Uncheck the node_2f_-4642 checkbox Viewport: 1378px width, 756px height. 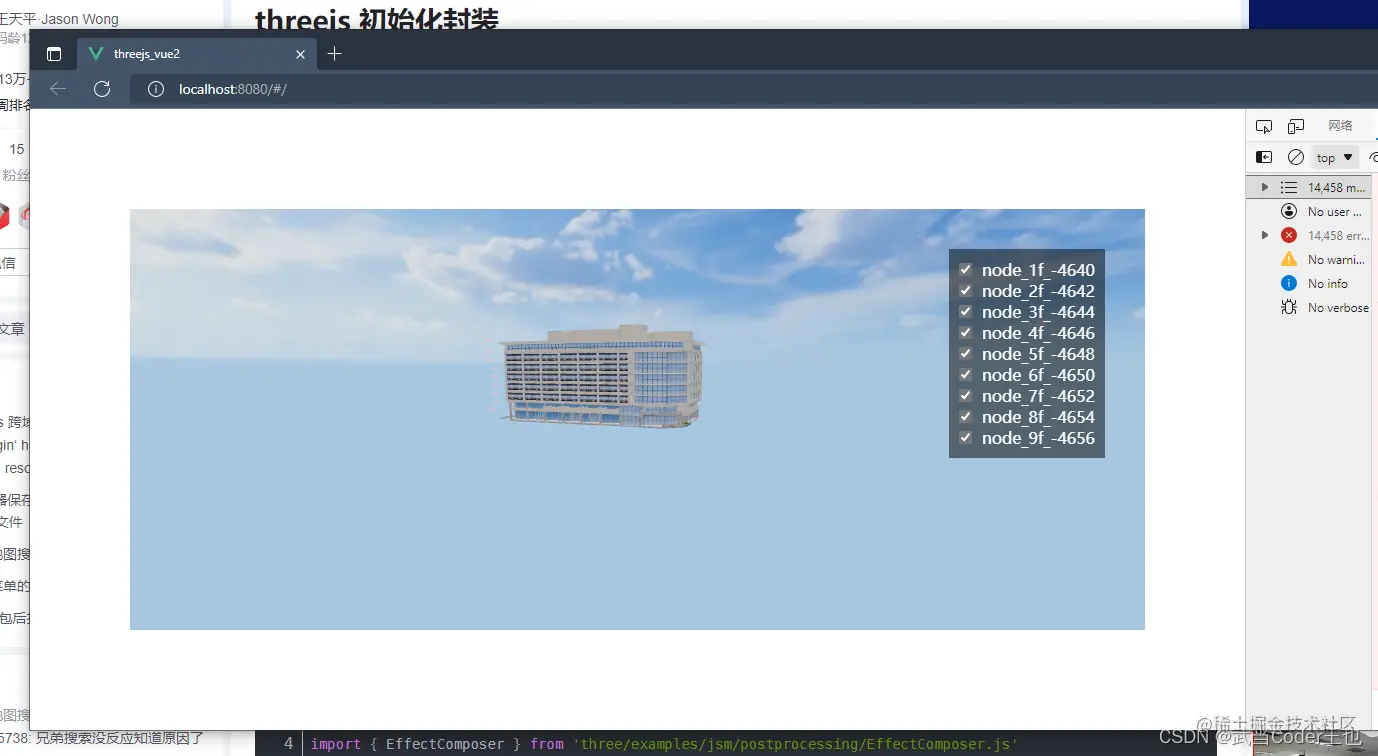click(x=966, y=290)
